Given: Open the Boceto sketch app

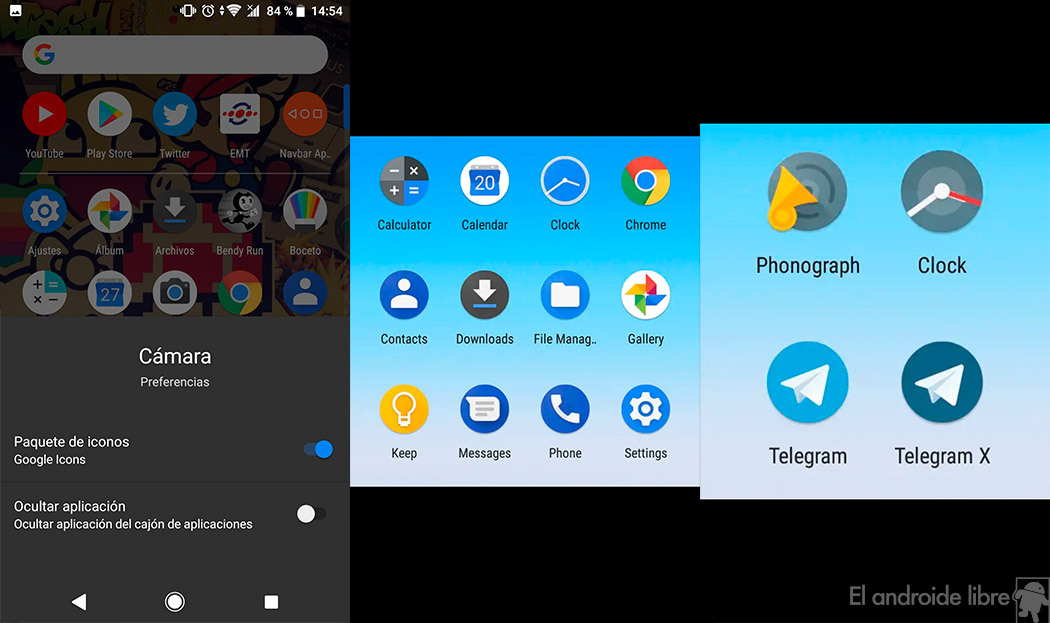Looking at the screenshot, I should click(305, 212).
